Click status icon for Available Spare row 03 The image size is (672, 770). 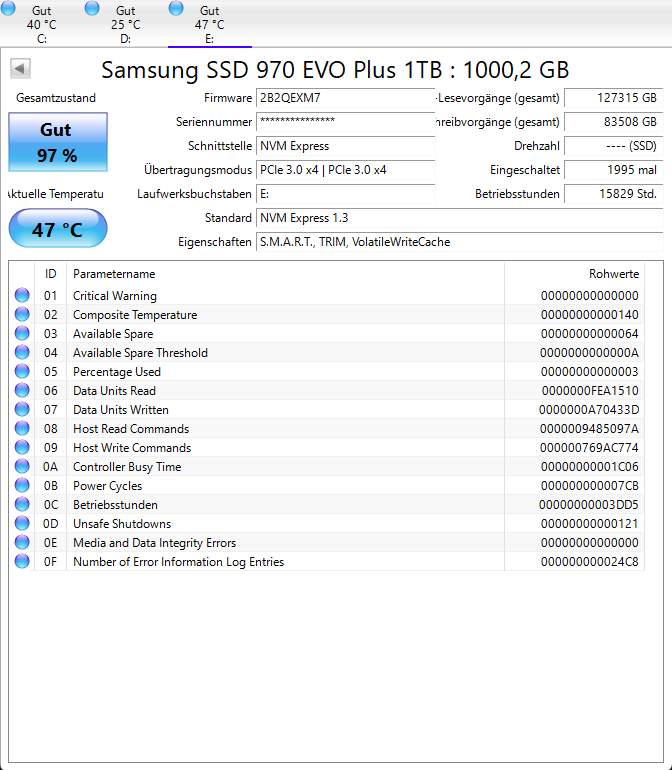point(22,333)
